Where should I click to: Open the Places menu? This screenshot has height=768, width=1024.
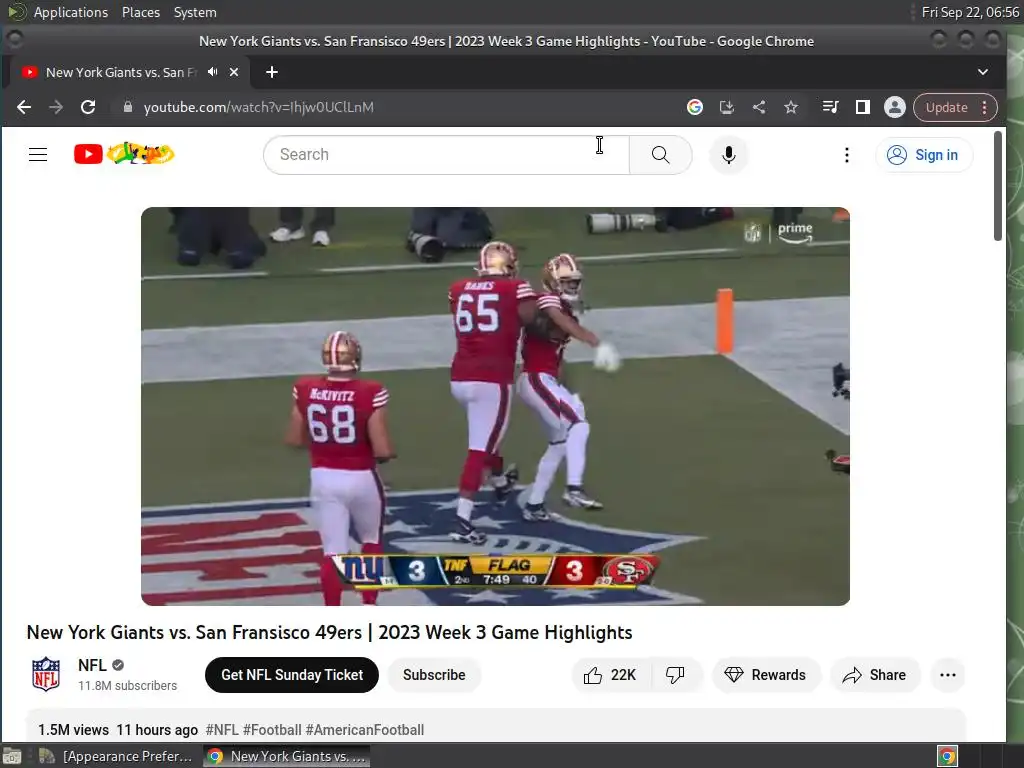click(140, 12)
